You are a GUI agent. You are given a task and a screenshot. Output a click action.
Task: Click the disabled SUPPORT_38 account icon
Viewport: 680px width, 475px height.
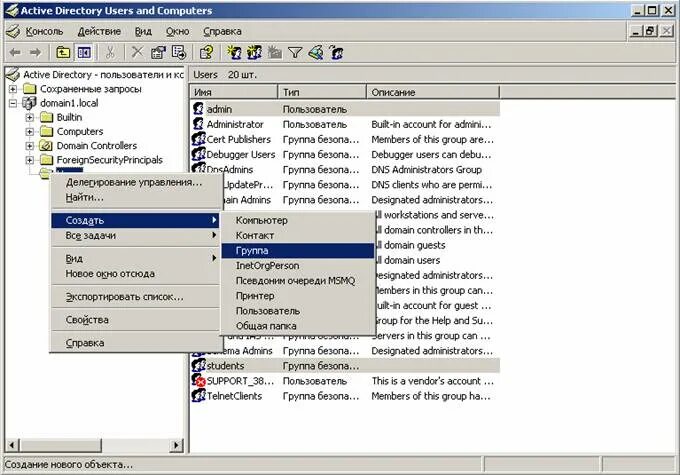pyautogui.click(x=199, y=381)
